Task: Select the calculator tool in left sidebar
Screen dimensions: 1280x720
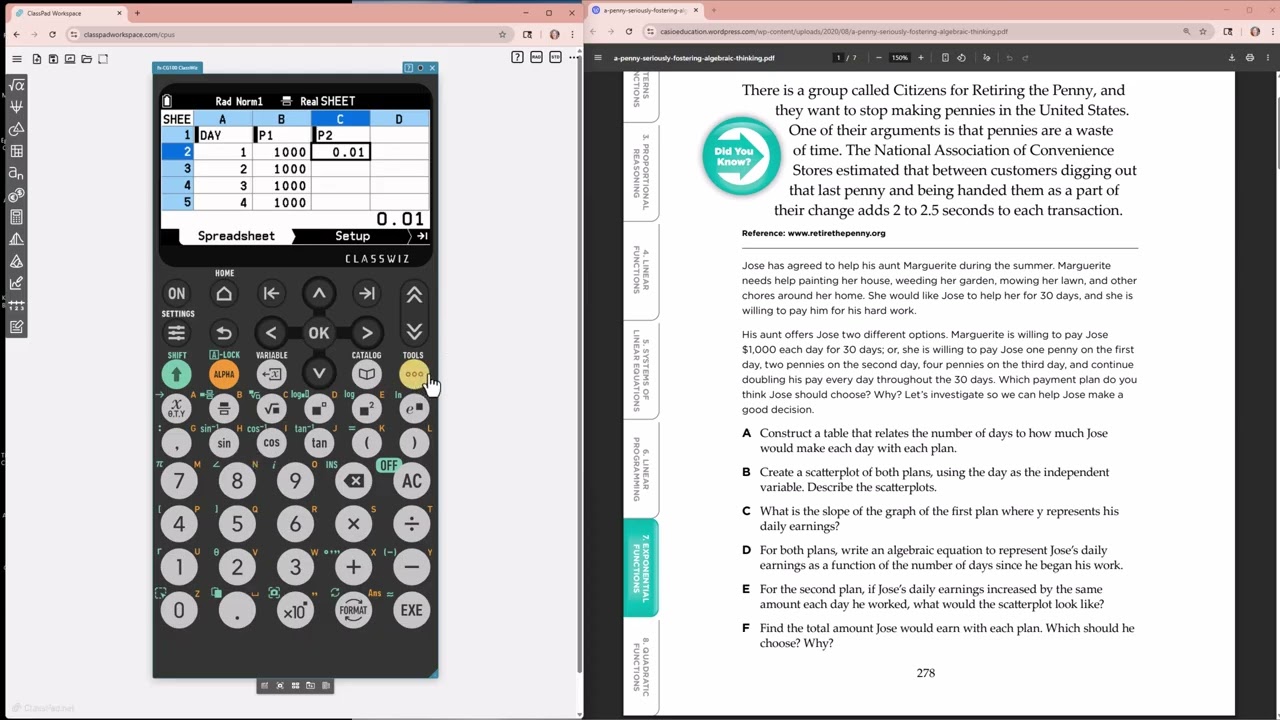Action: [16, 217]
